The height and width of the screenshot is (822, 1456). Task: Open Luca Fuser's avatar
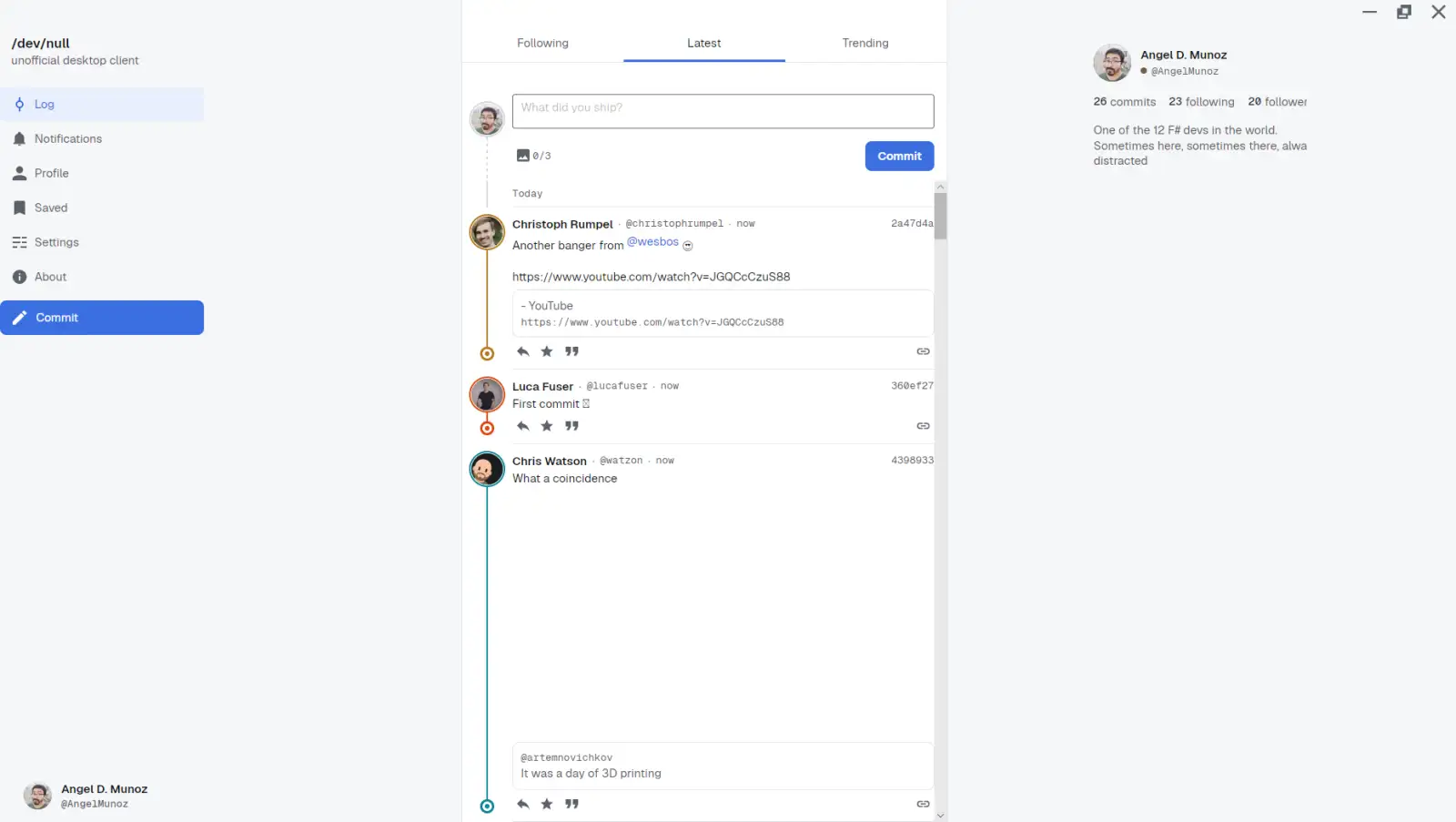(487, 395)
